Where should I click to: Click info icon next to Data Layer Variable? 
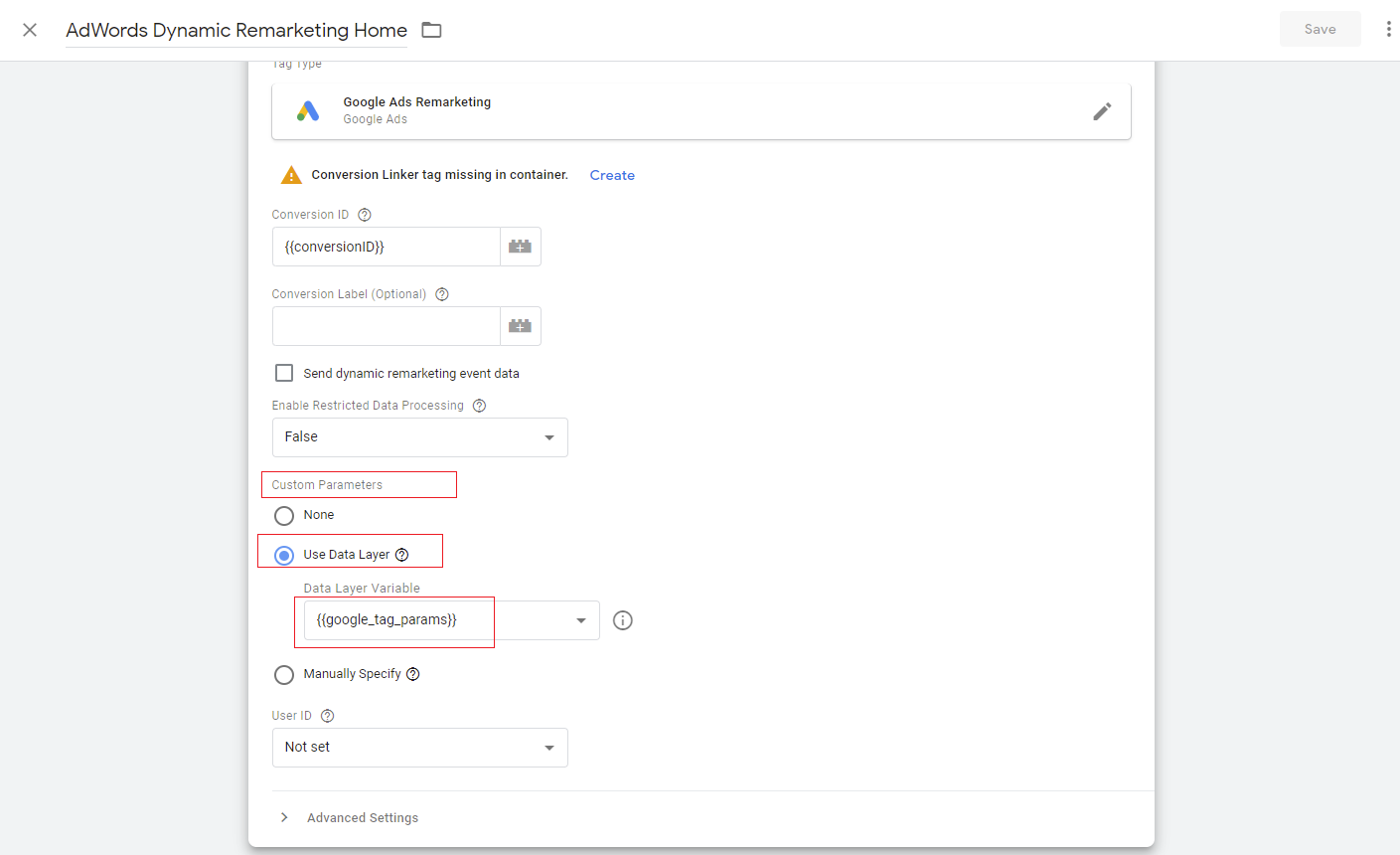(x=623, y=620)
